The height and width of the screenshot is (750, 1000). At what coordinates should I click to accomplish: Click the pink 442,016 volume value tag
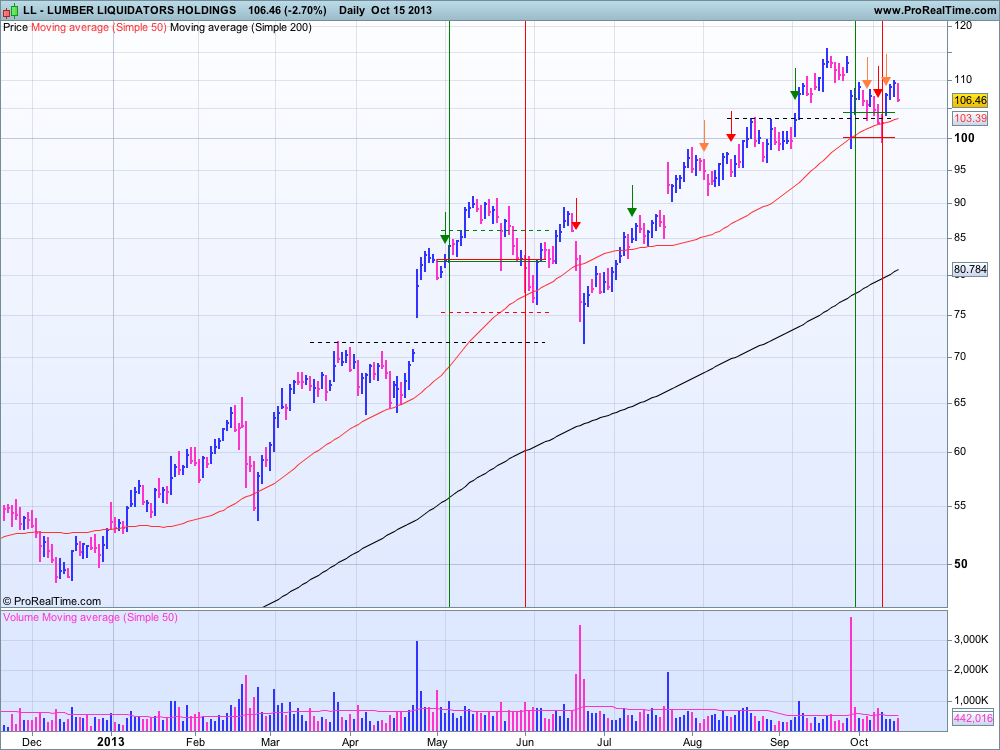coord(973,718)
